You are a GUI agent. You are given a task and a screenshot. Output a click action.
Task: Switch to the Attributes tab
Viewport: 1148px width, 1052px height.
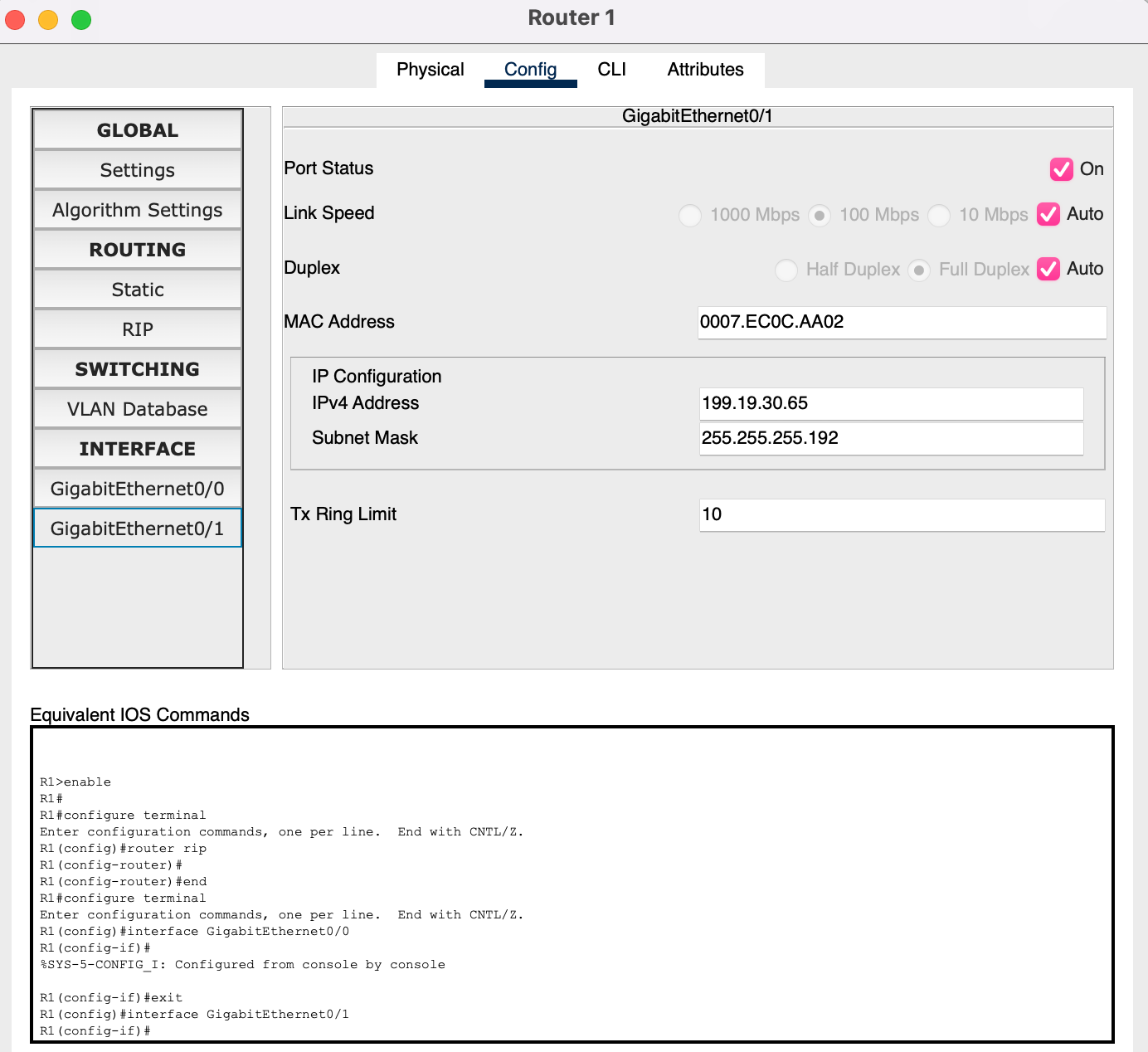[705, 70]
